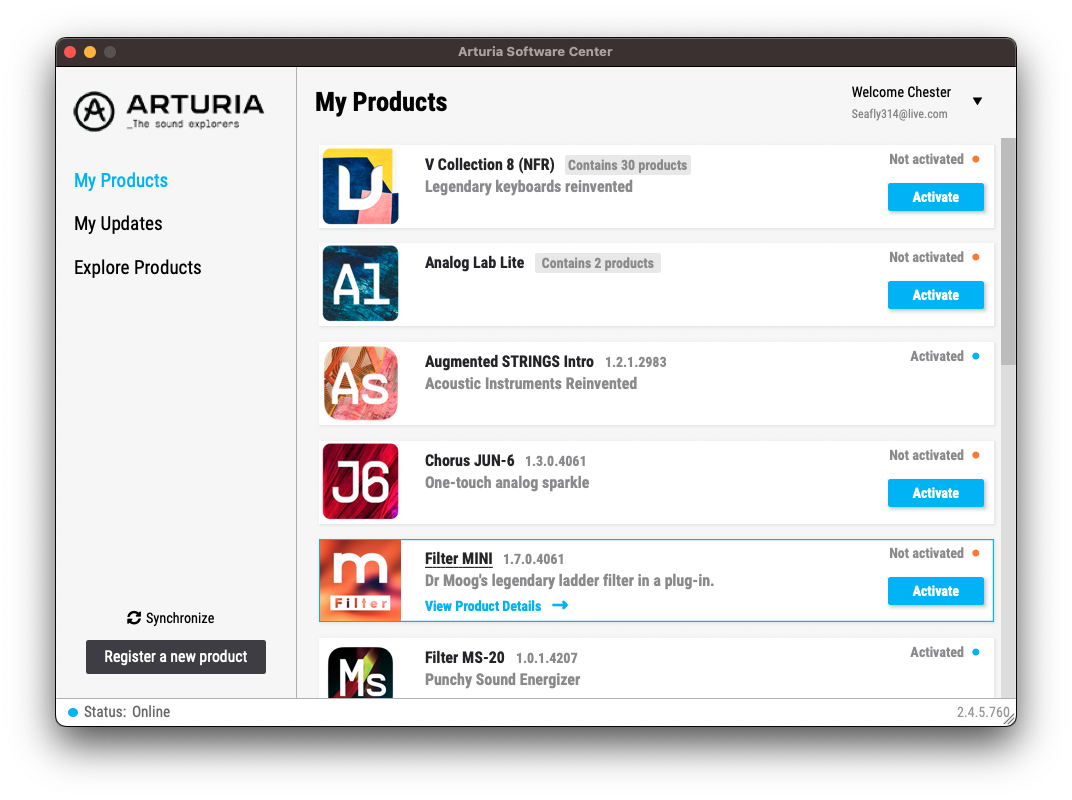Click the blue online status dot

pyautogui.click(x=73, y=712)
